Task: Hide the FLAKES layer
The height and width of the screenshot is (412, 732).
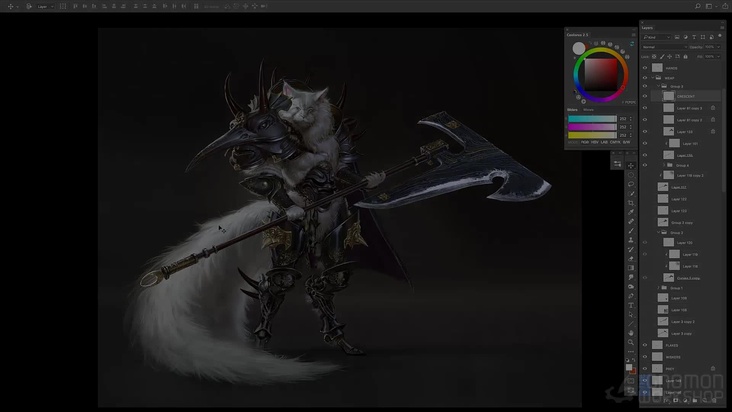Action: point(645,345)
